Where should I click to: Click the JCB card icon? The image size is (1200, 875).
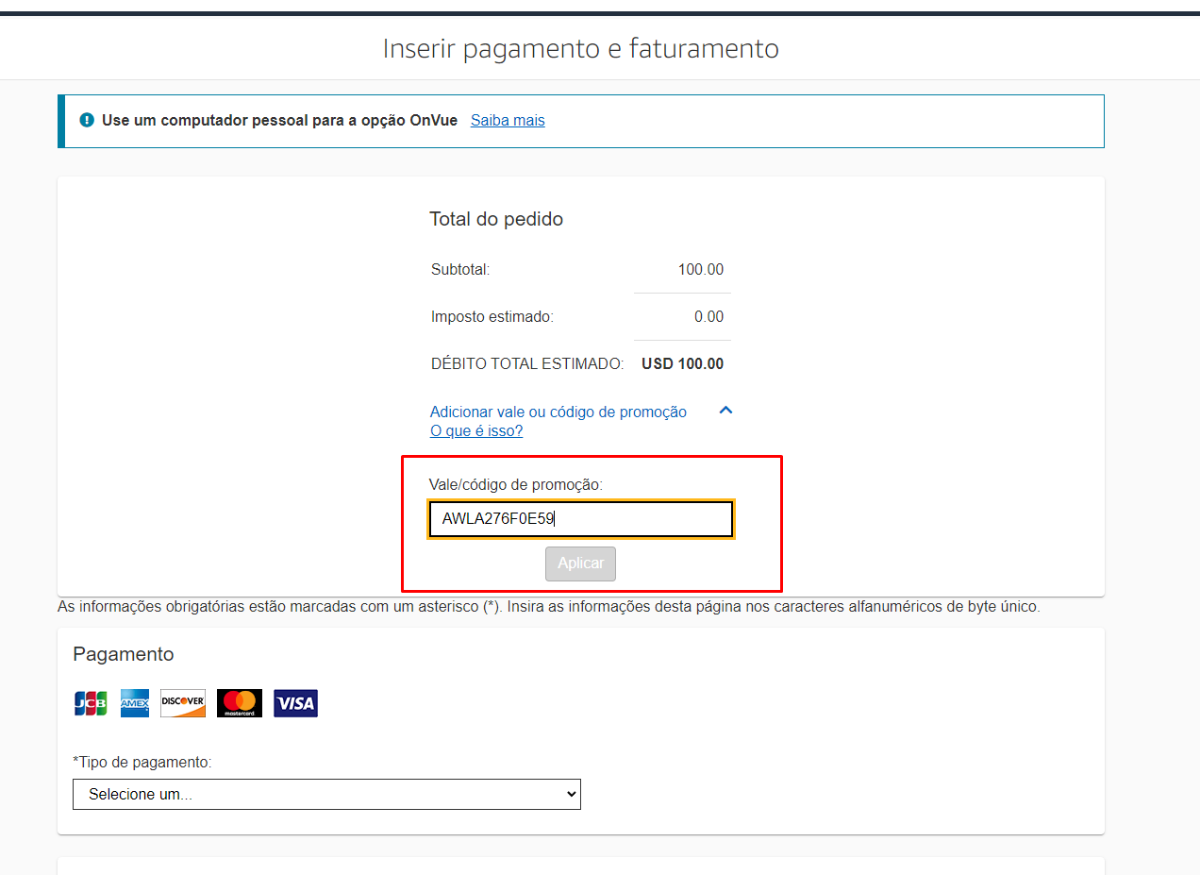tap(90, 703)
